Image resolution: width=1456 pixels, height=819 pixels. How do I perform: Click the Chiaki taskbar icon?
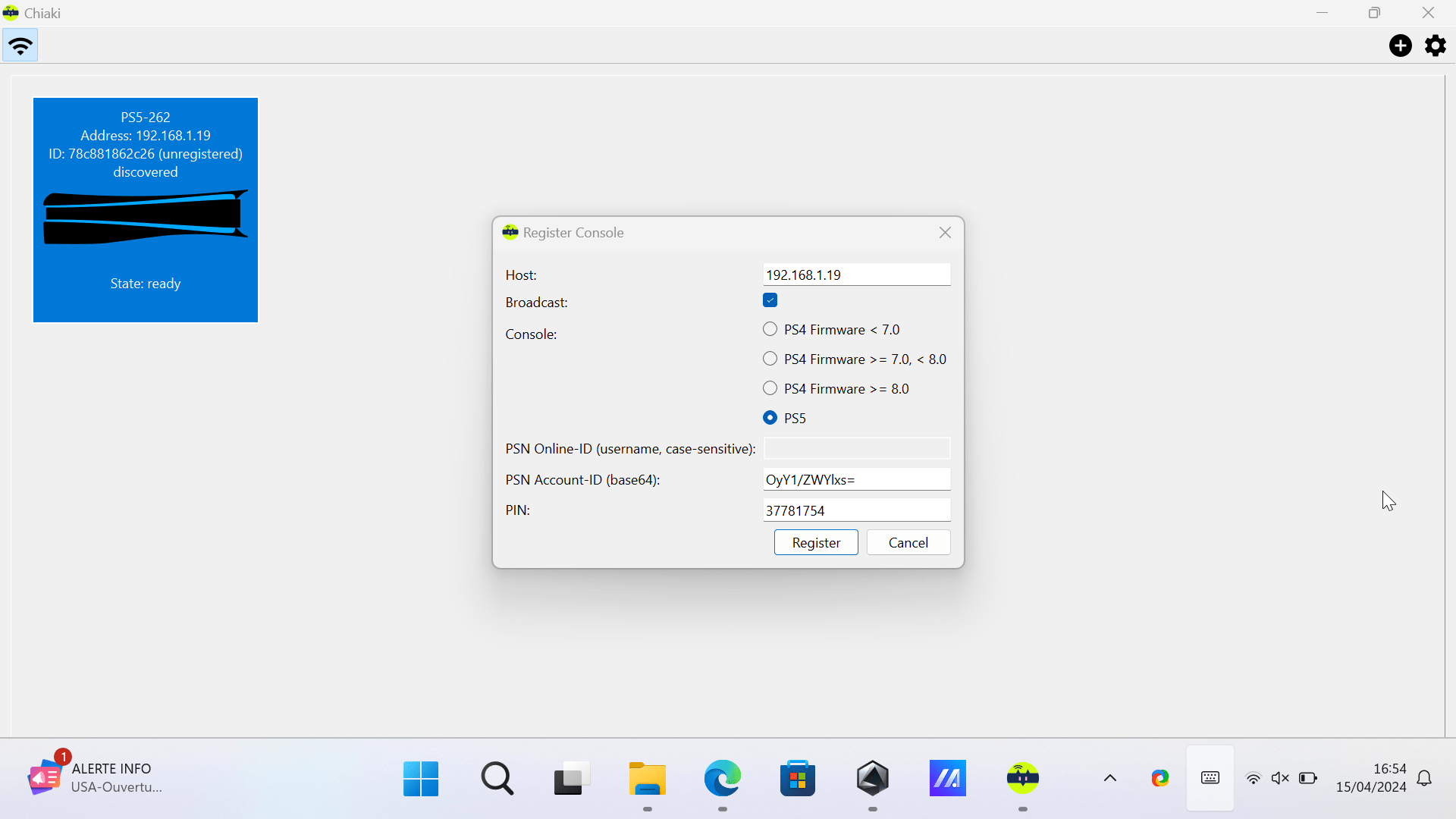point(1023,779)
